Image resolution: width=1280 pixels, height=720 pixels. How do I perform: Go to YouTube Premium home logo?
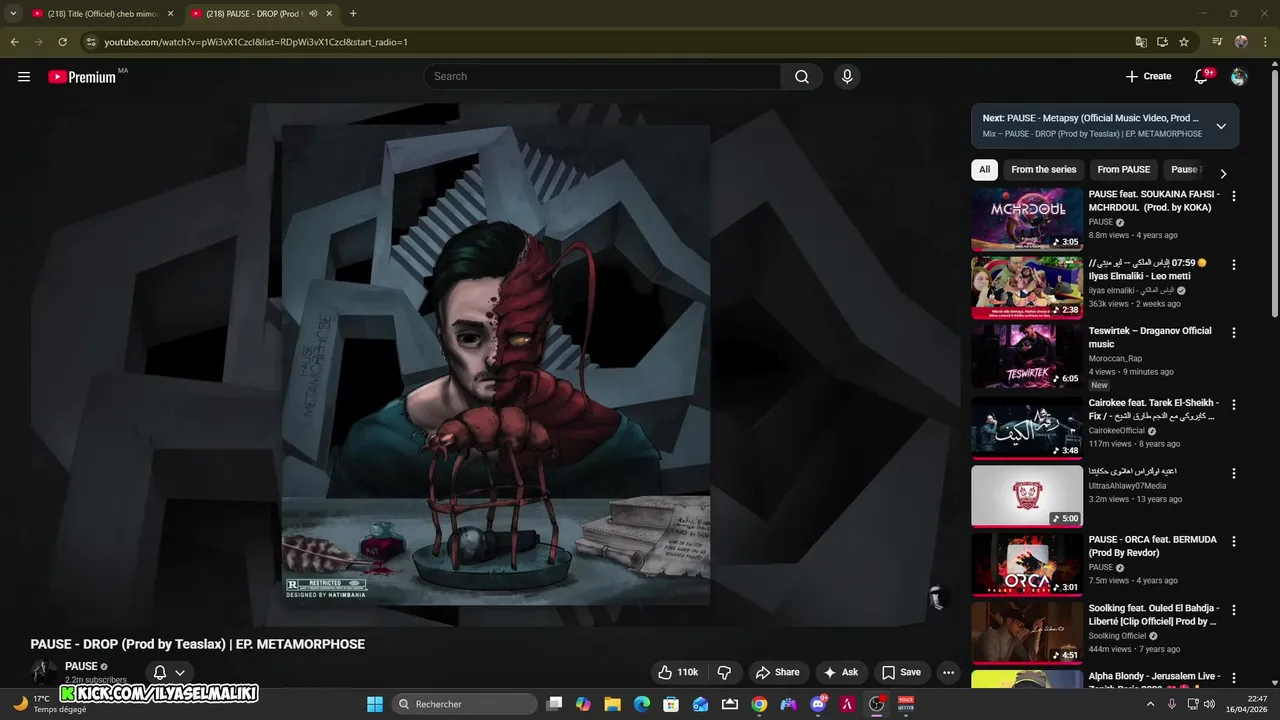tap(82, 77)
